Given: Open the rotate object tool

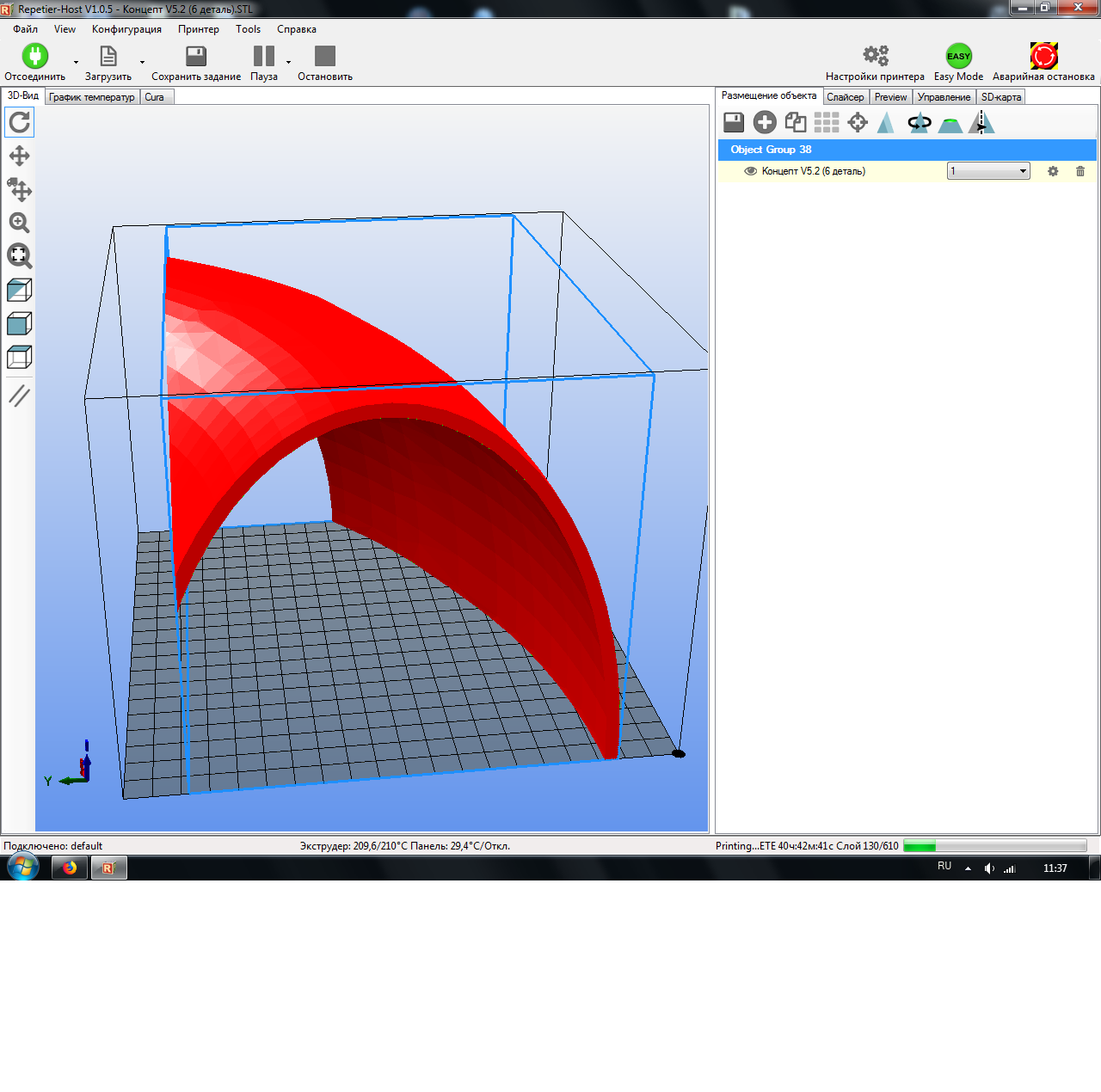Looking at the screenshot, I should (919, 122).
